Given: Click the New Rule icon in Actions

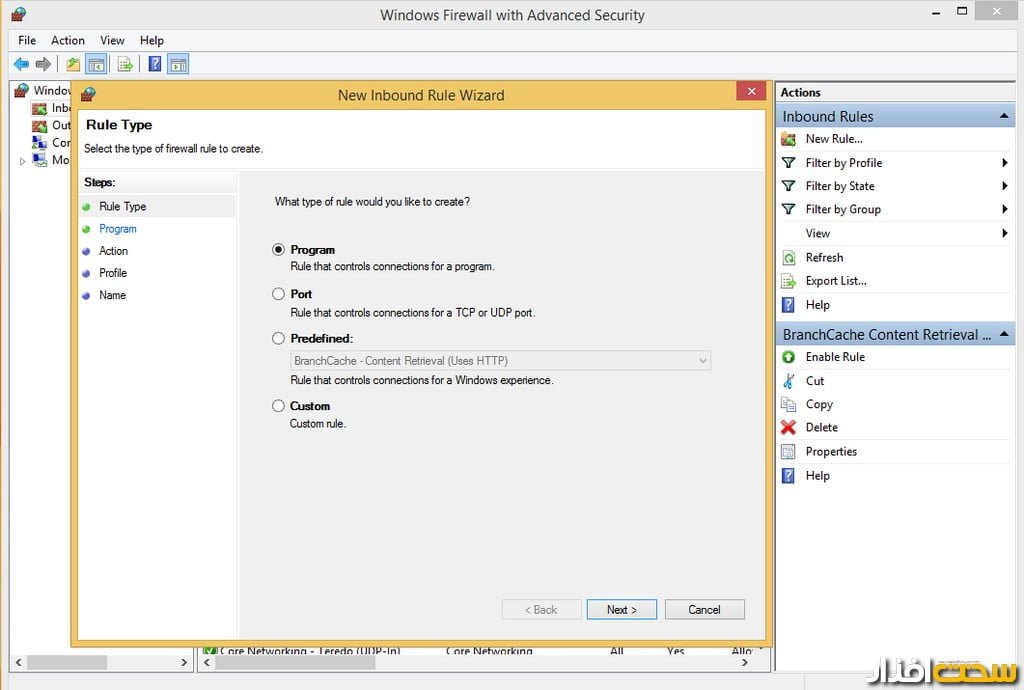Looking at the screenshot, I should click(788, 139).
